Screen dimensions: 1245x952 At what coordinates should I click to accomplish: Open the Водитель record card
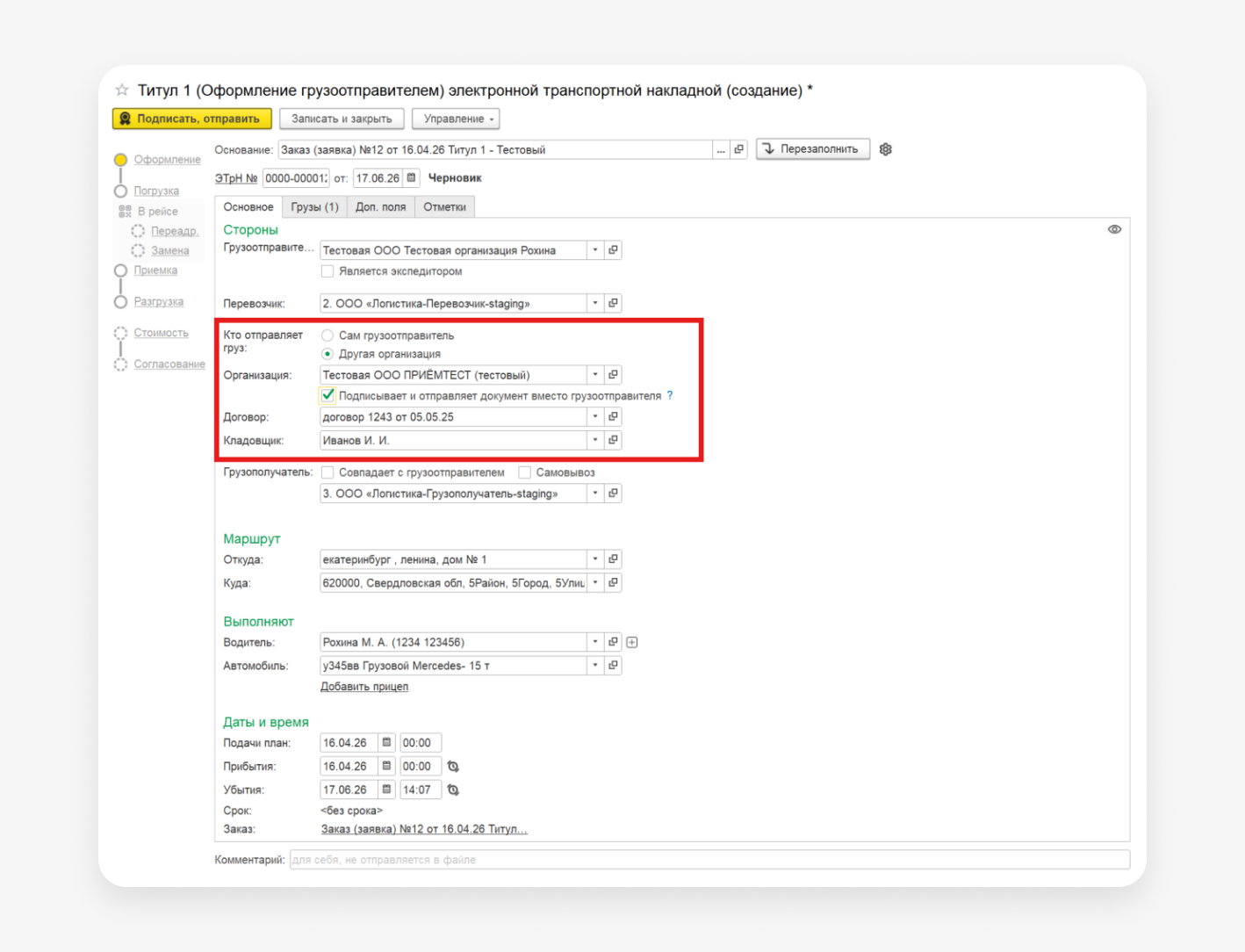tap(614, 642)
